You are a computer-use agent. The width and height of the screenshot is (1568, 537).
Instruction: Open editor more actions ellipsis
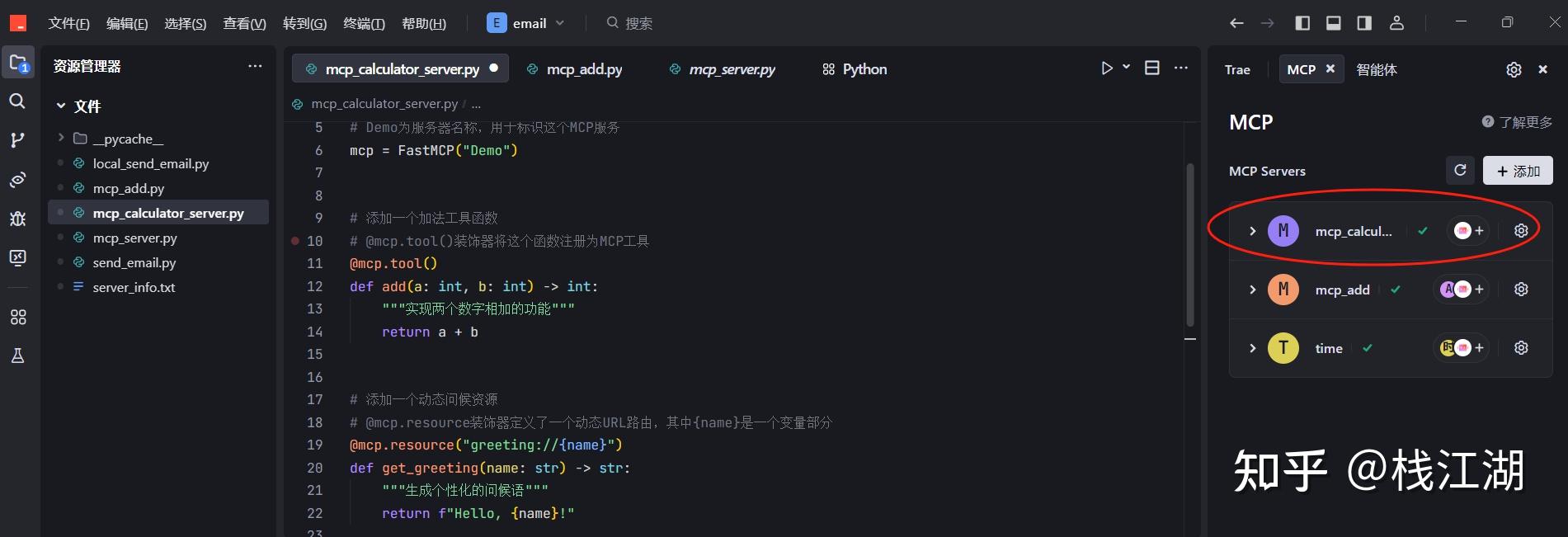pos(1181,68)
